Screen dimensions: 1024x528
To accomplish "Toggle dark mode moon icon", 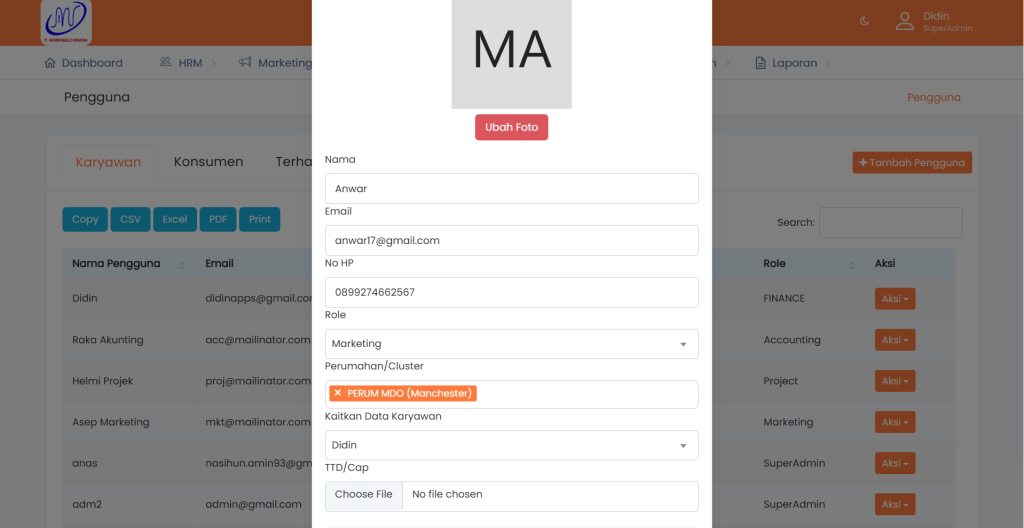I will tap(864, 21).
